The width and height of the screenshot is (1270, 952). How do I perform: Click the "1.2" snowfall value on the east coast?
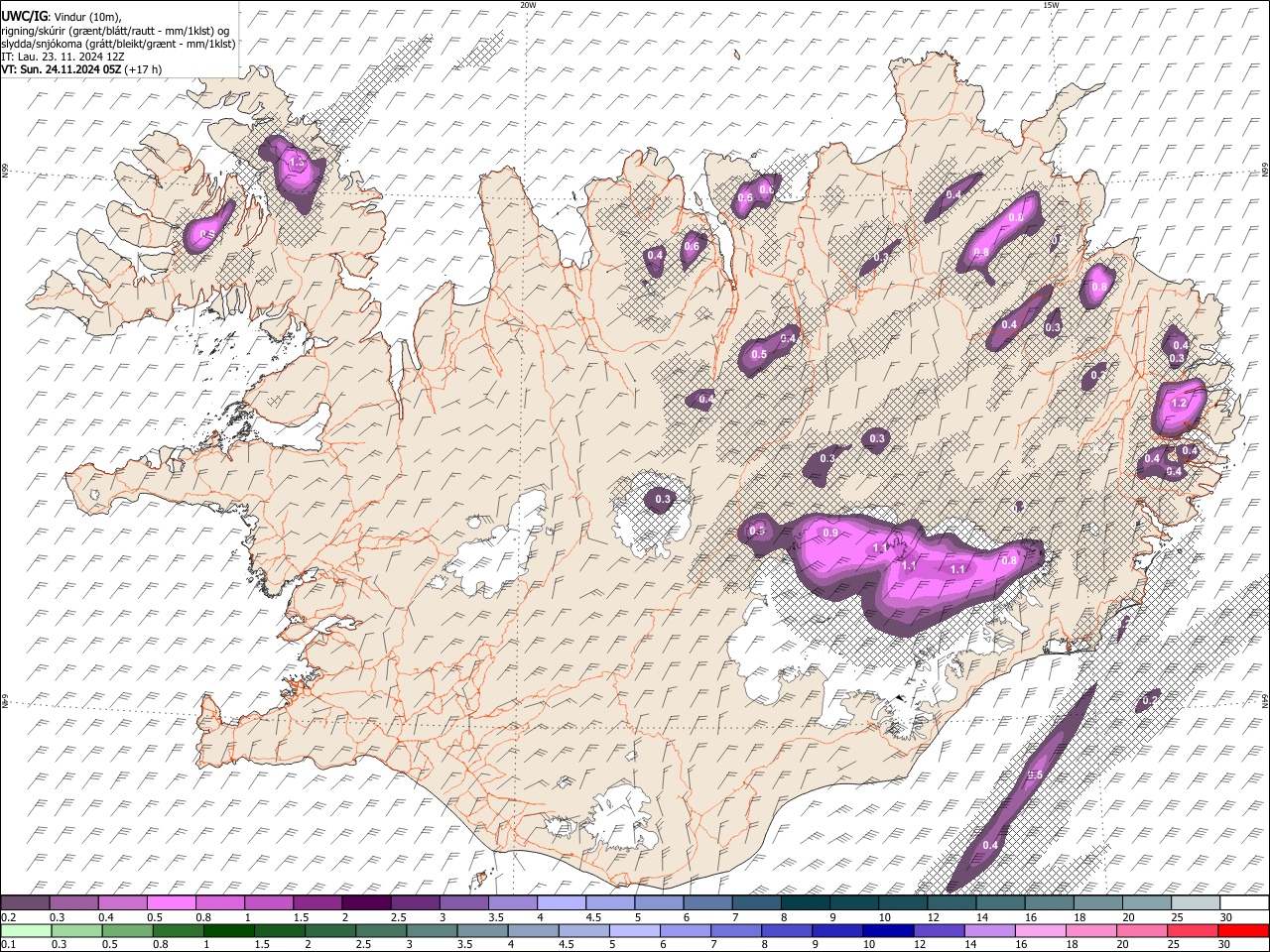[x=1180, y=404]
